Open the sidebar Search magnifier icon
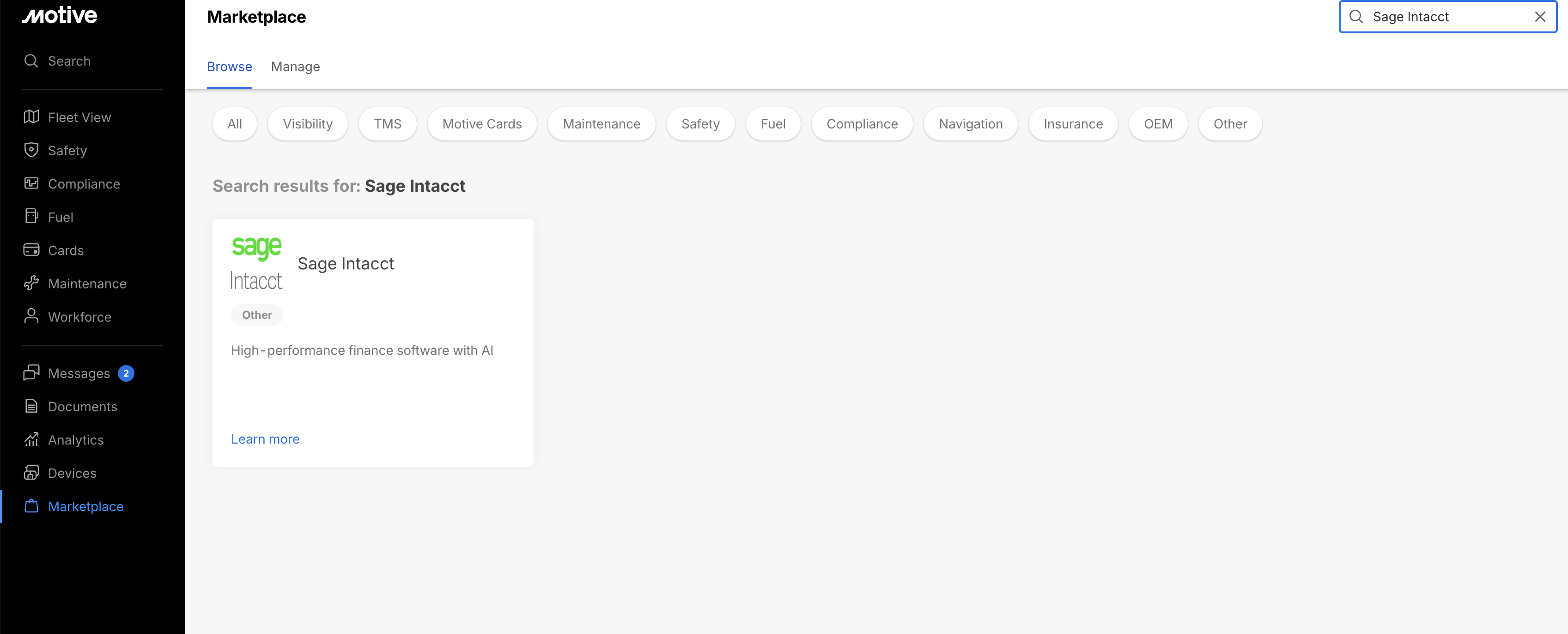The height and width of the screenshot is (634, 1568). pyautogui.click(x=31, y=61)
